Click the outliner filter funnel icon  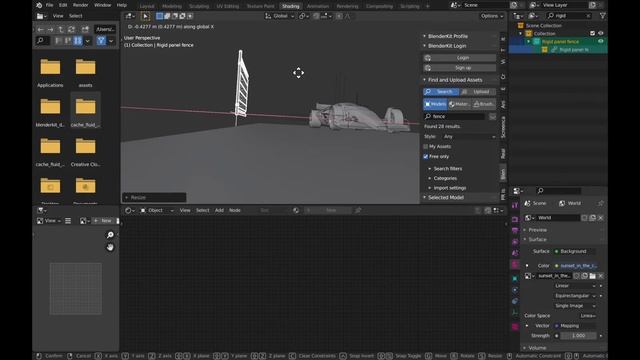602,16
